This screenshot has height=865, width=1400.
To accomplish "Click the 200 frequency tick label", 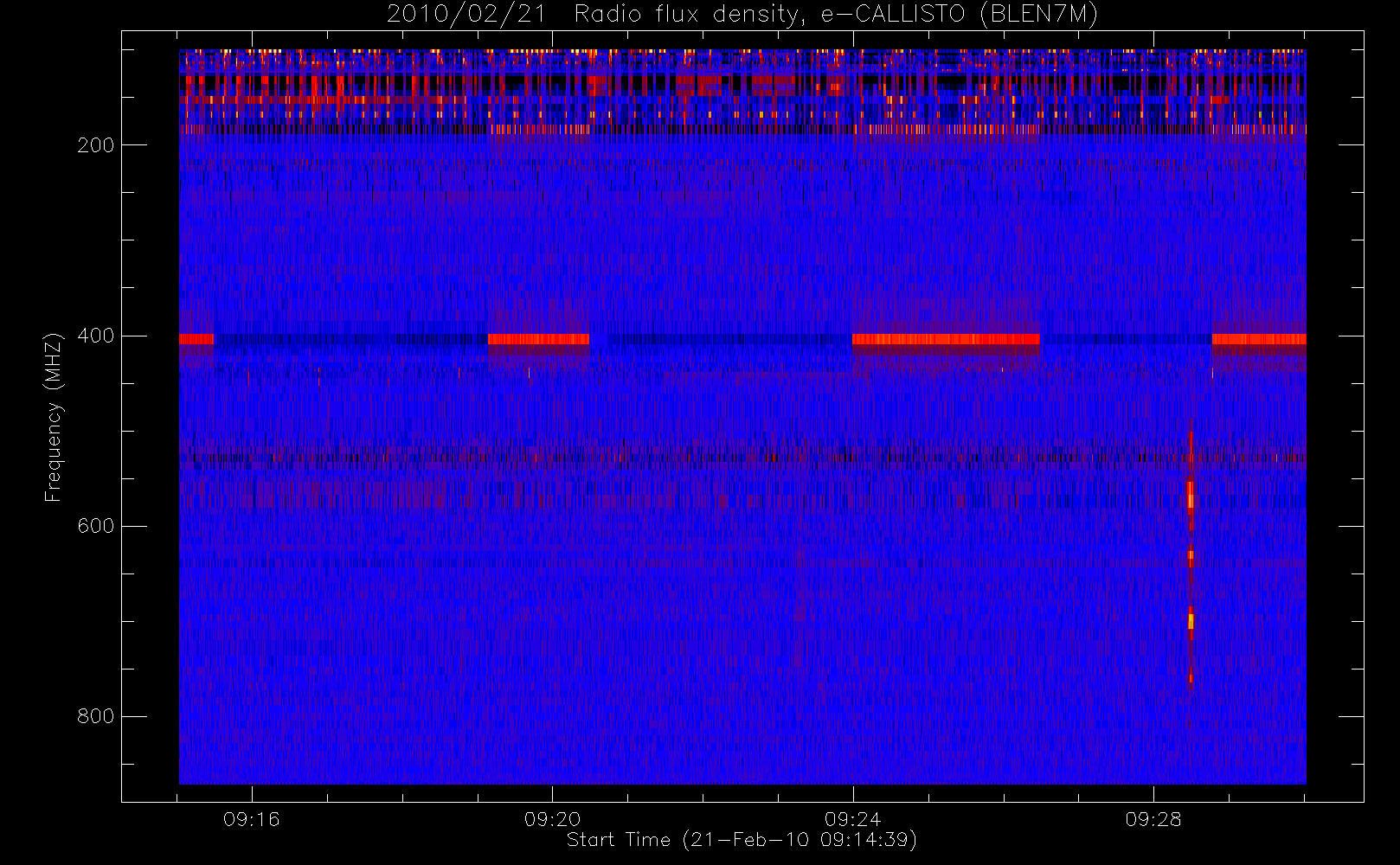I will 96,145.
